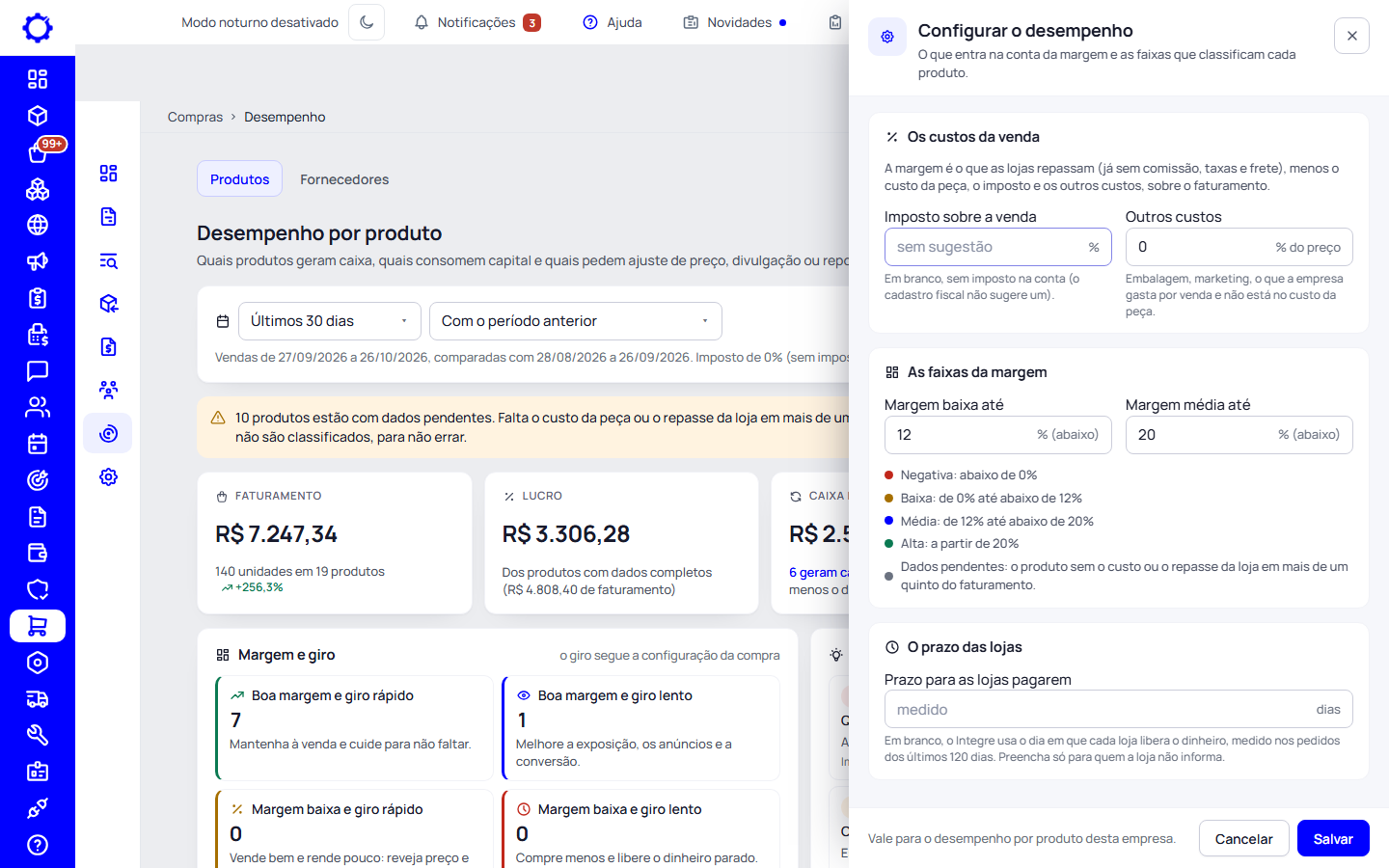Image resolution: width=1389 pixels, height=868 pixels.
Task: Open the Ajuda help link
Action: pyautogui.click(x=613, y=22)
